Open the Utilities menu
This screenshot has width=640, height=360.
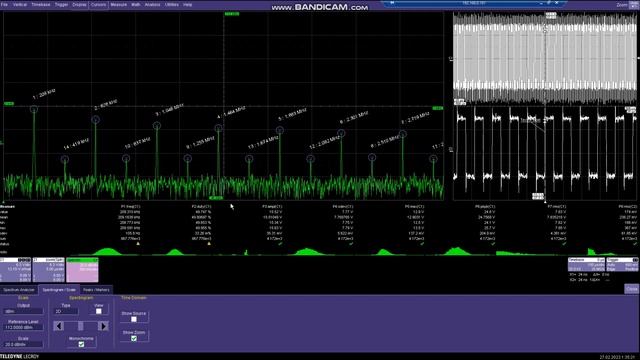[x=171, y=4]
